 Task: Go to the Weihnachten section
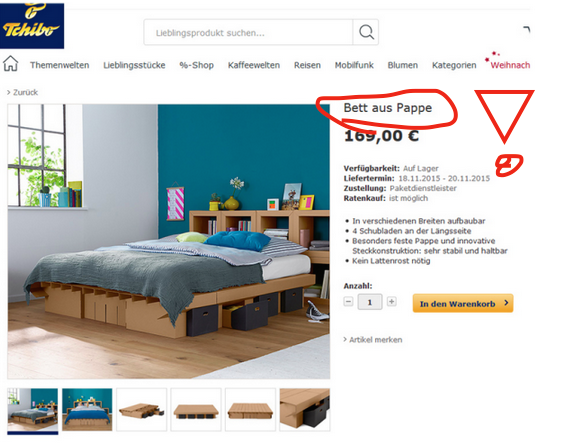coord(508,64)
